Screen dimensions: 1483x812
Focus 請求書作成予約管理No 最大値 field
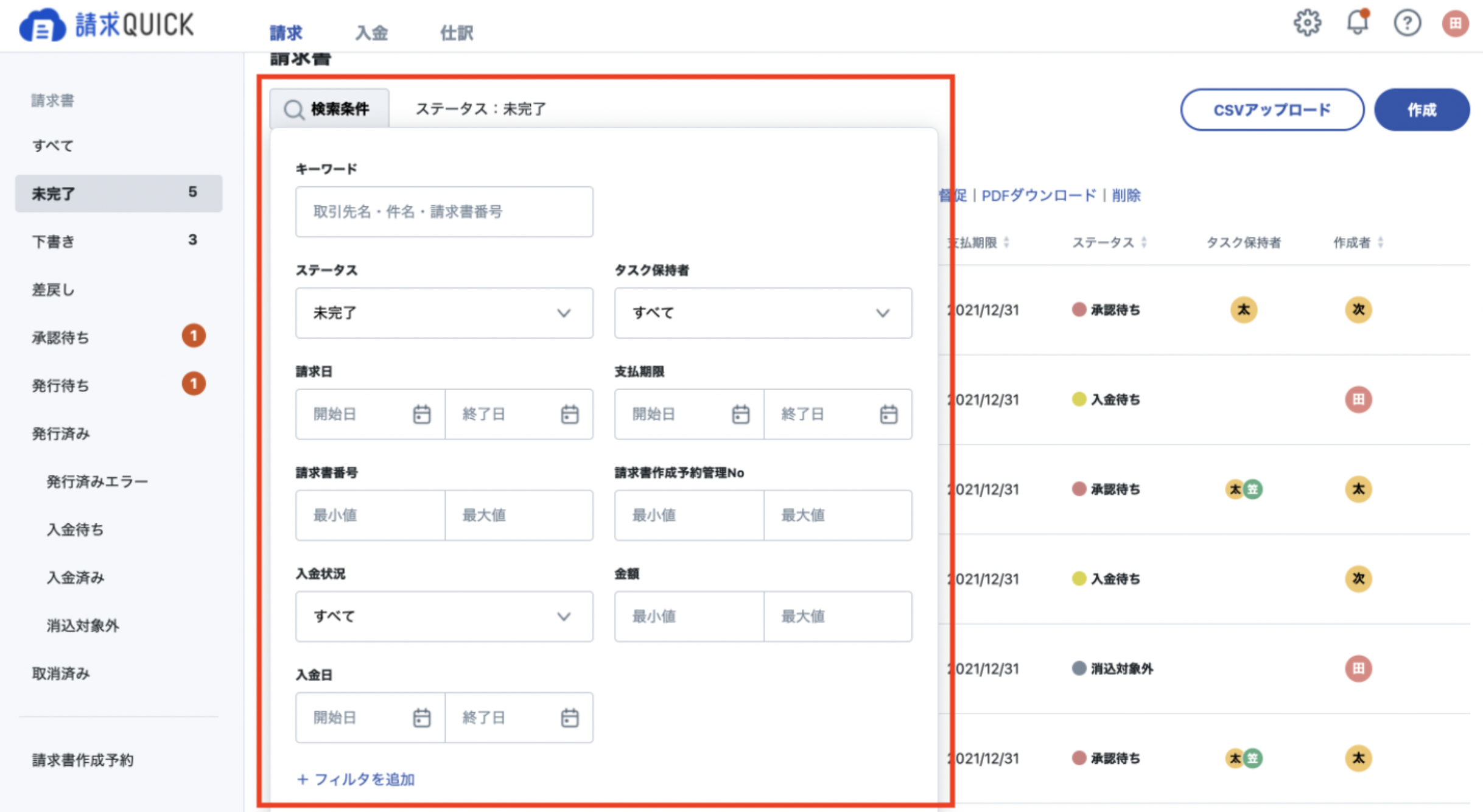(x=838, y=515)
